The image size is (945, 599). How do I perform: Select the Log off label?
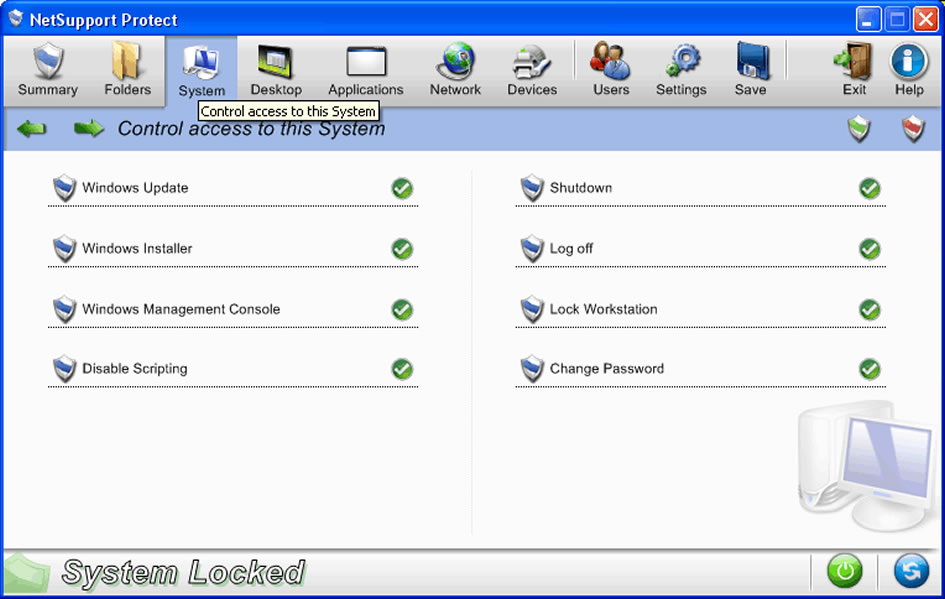[x=571, y=248]
